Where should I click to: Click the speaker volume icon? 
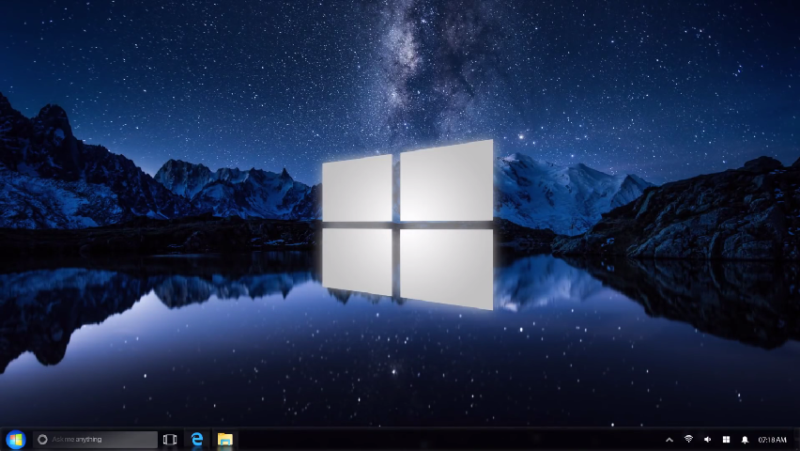[x=707, y=439]
